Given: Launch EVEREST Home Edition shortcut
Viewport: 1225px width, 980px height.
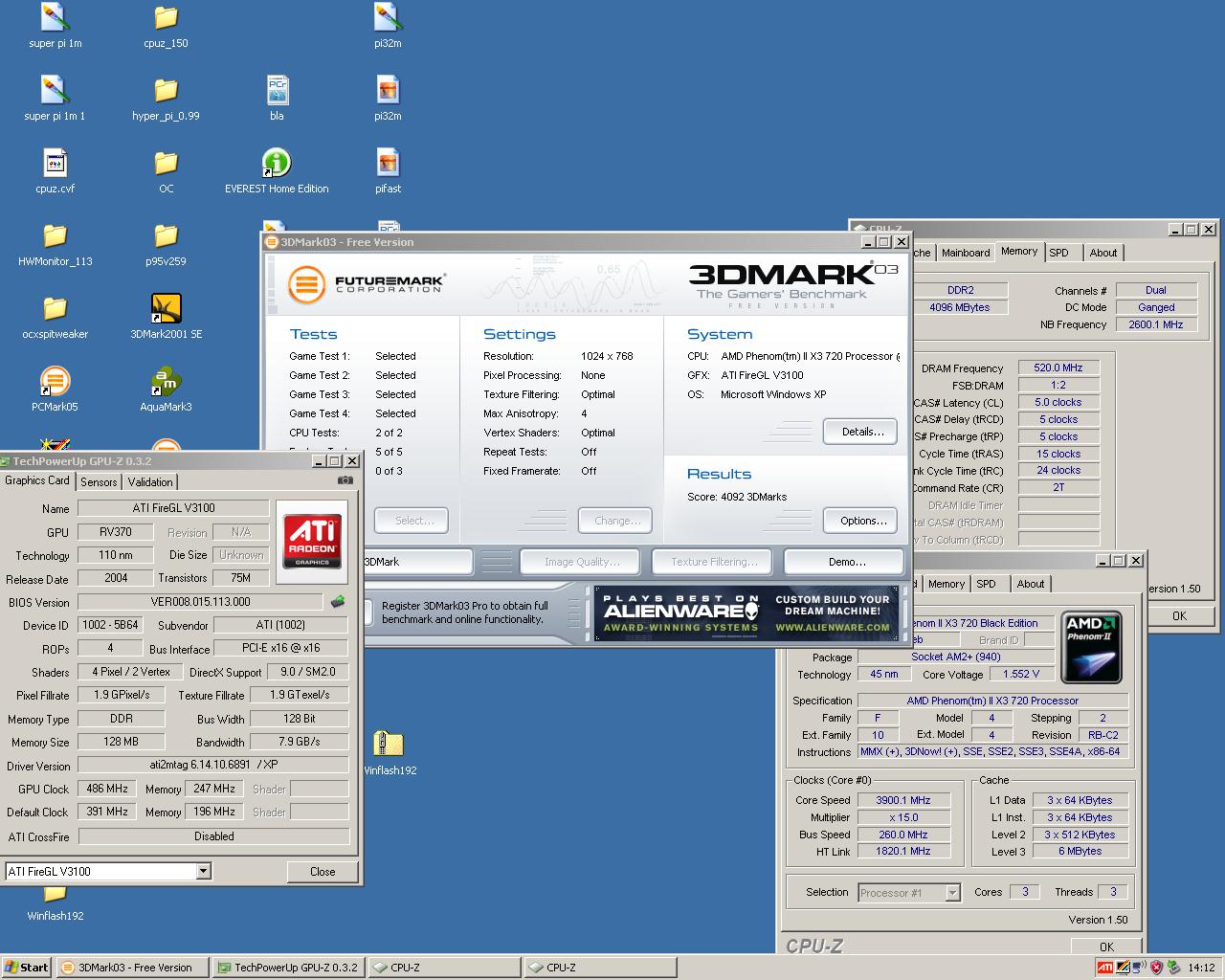Looking at the screenshot, I should coord(277,165).
